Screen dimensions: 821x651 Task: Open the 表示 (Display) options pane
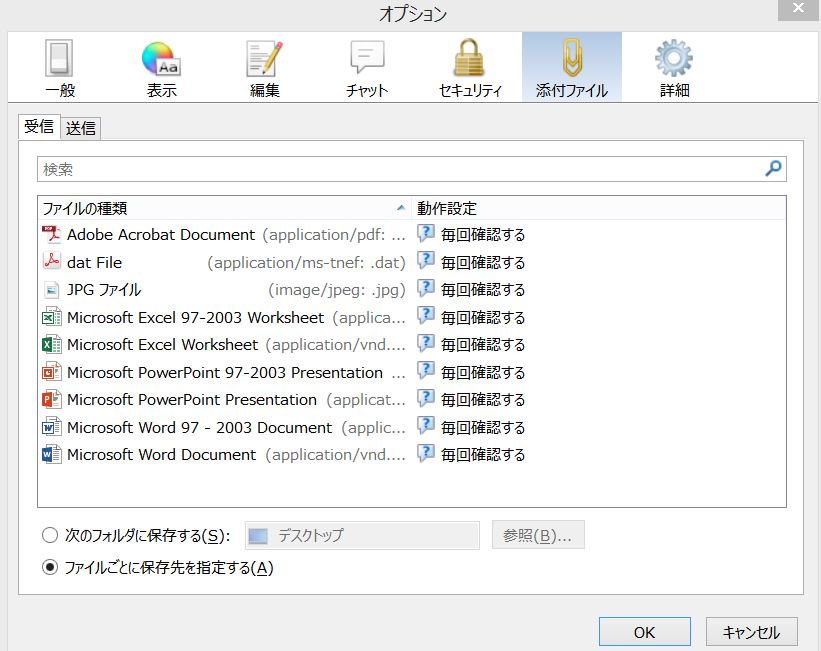coord(161,67)
